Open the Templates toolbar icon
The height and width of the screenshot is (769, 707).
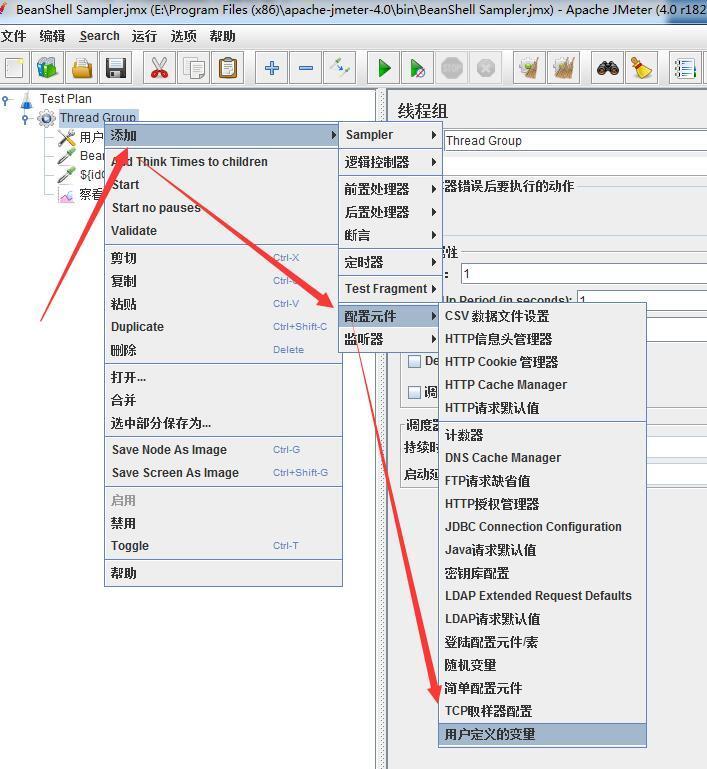(47, 68)
